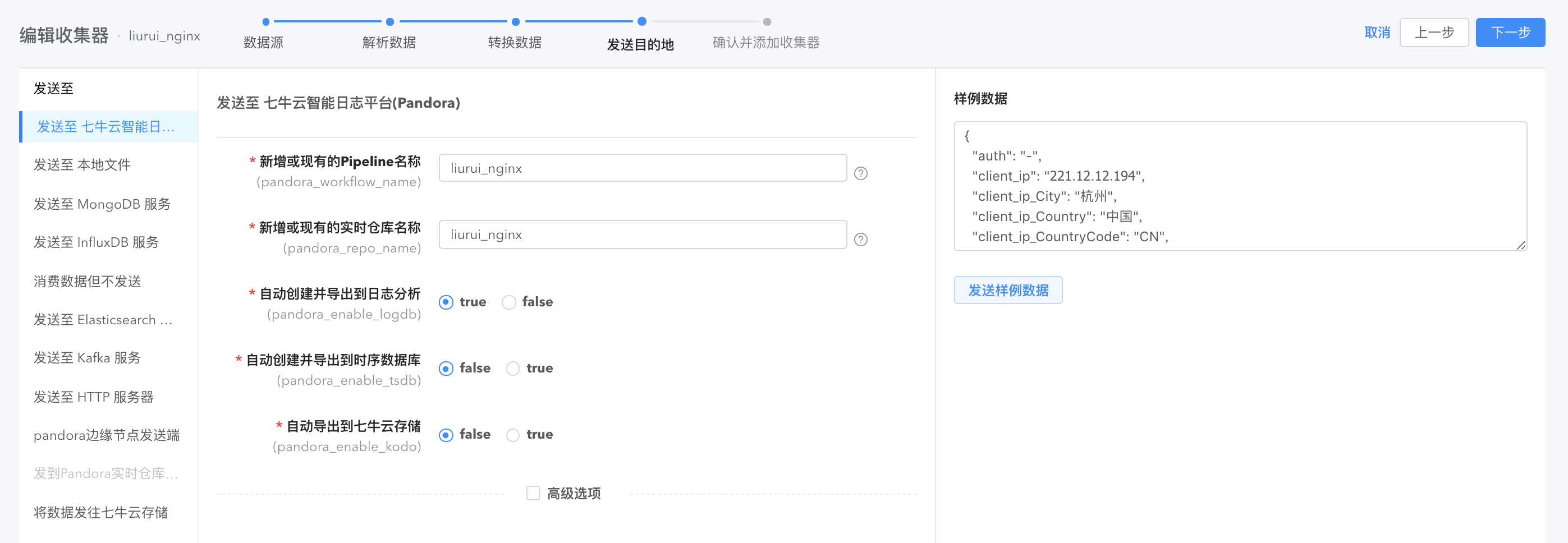
Task: Open the 发送至 七牛云智能日志平台 sender option
Action: [109, 127]
